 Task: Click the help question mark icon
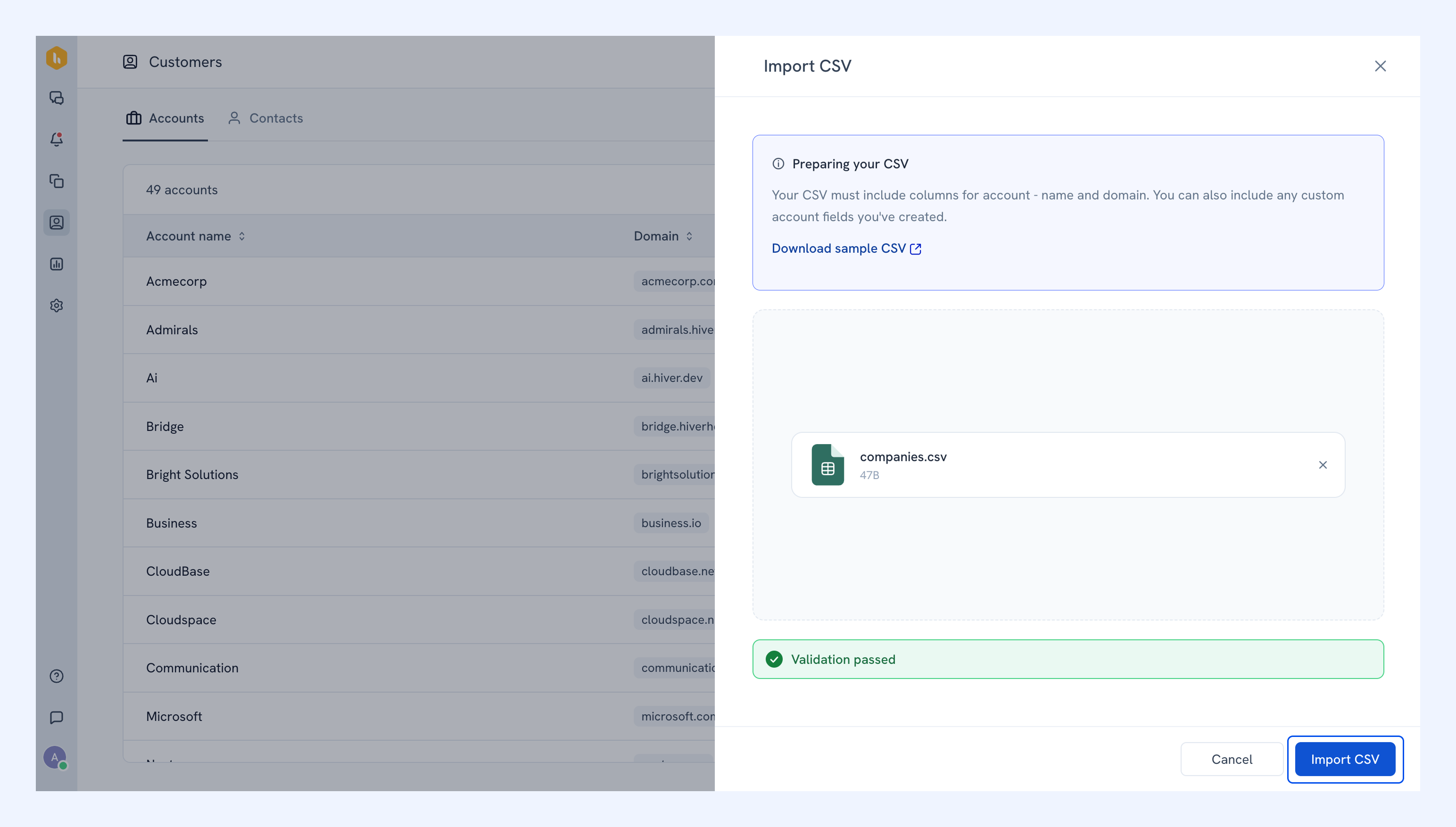[56, 676]
